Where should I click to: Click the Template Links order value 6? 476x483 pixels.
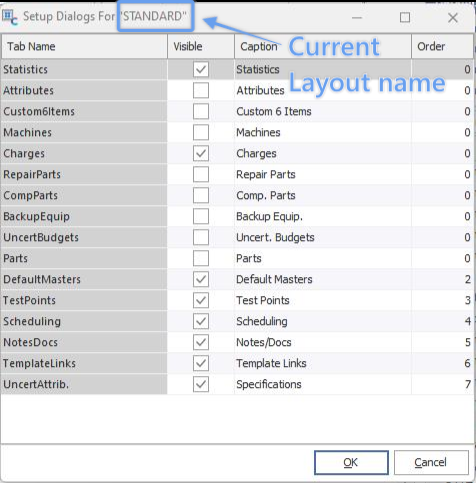442,363
